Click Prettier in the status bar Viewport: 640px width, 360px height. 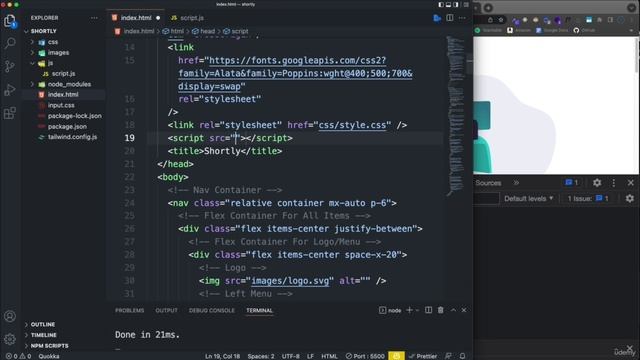tap(423, 356)
